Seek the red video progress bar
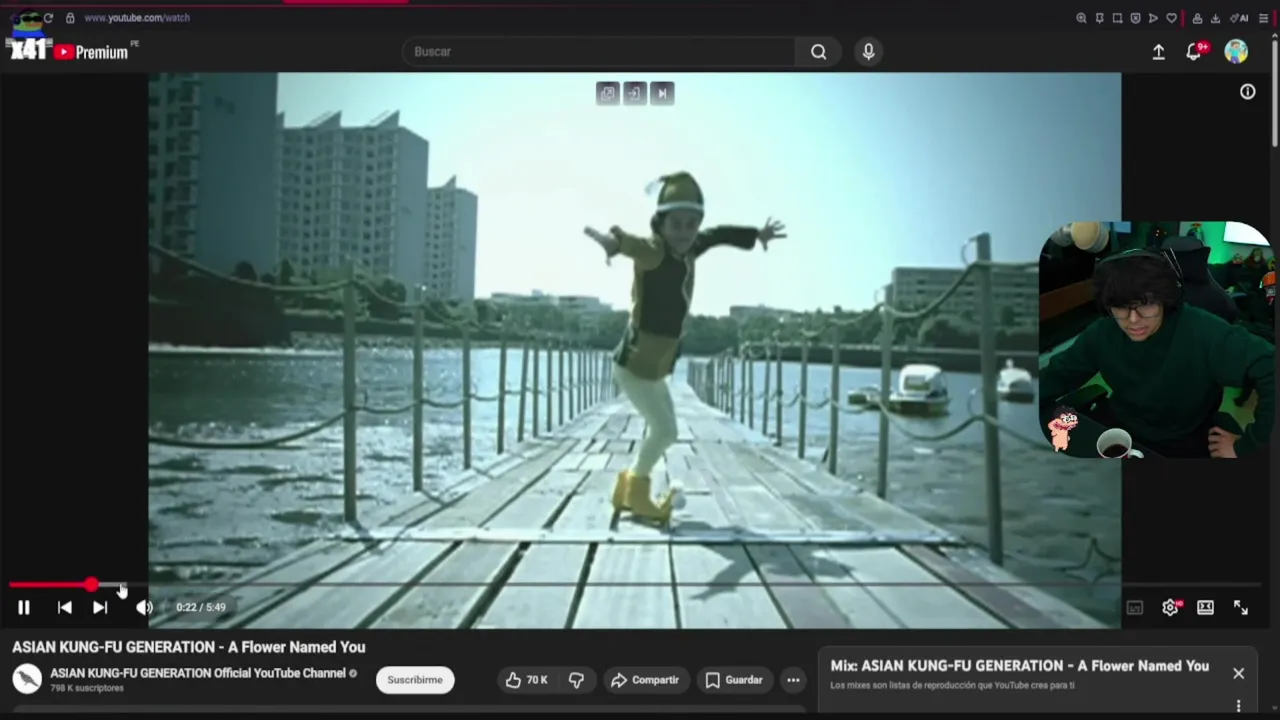 pos(635,584)
